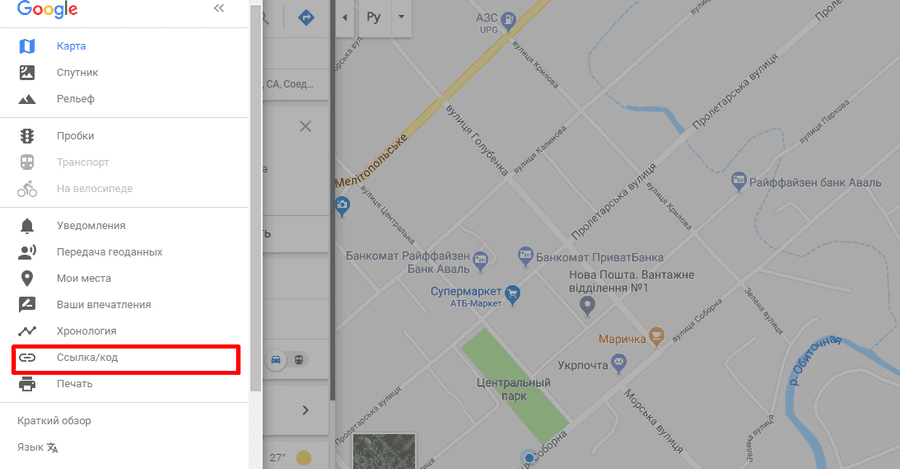Change language via Язык

[38, 447]
